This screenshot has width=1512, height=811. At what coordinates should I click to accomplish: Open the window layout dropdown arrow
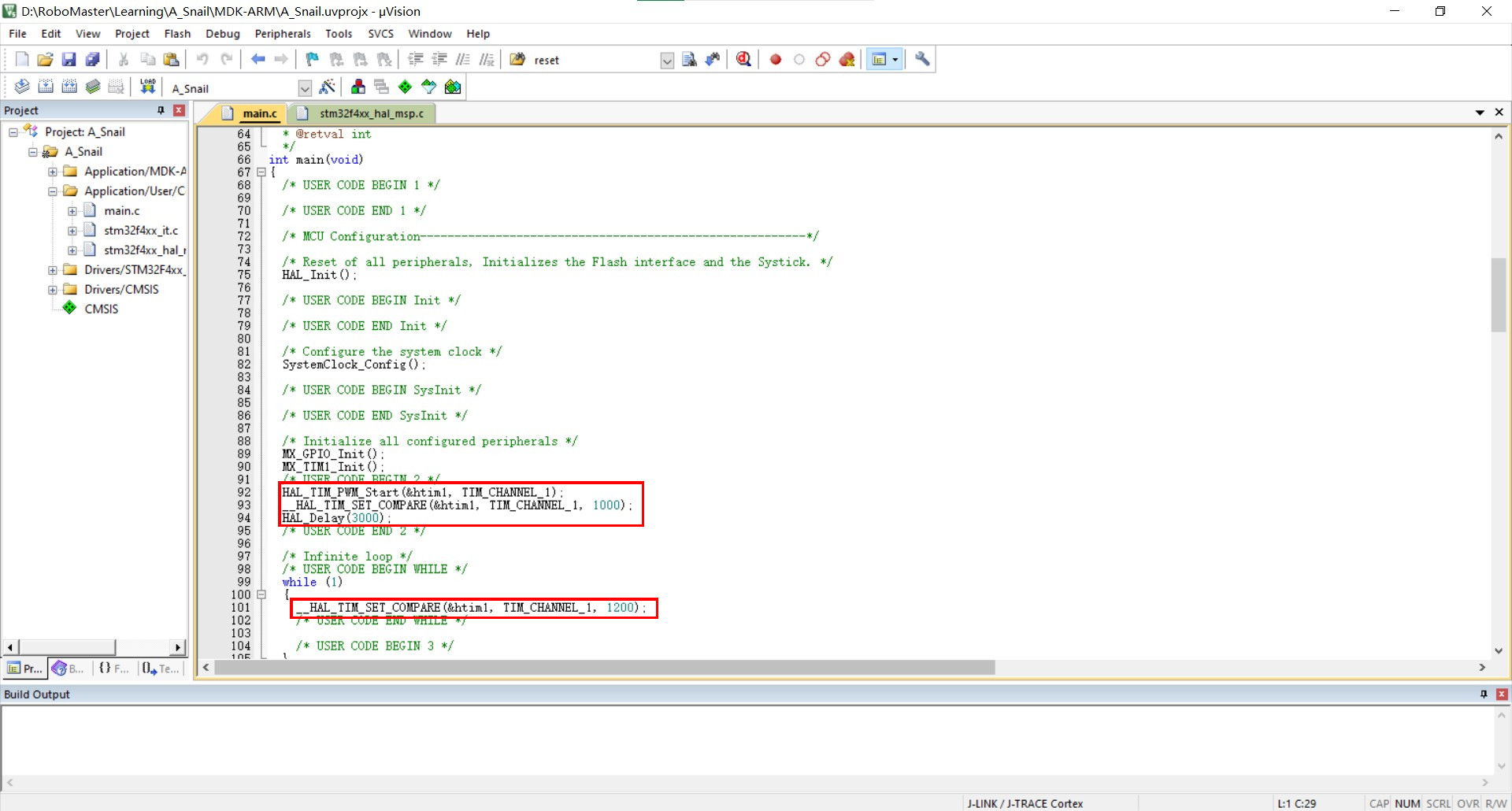[895, 59]
